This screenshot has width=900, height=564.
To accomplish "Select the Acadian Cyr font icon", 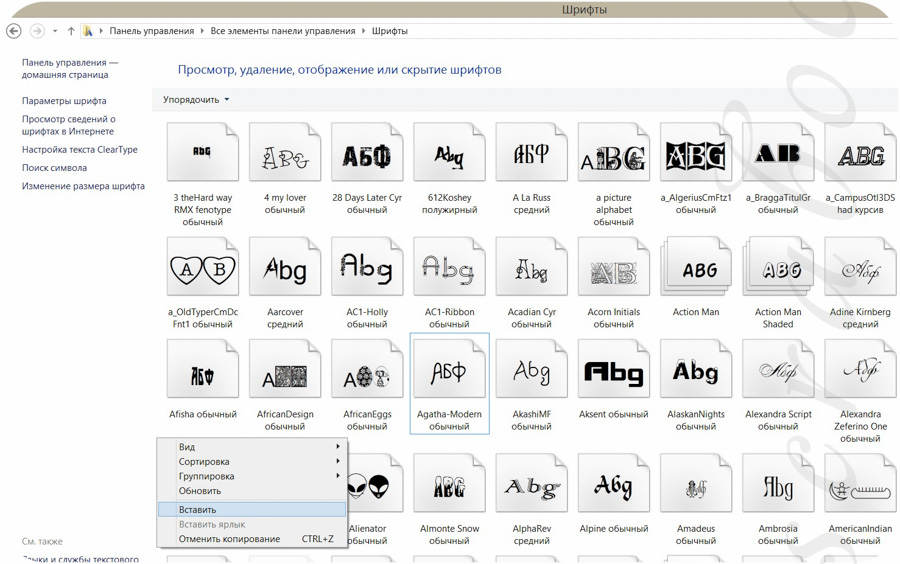I will click(x=532, y=266).
